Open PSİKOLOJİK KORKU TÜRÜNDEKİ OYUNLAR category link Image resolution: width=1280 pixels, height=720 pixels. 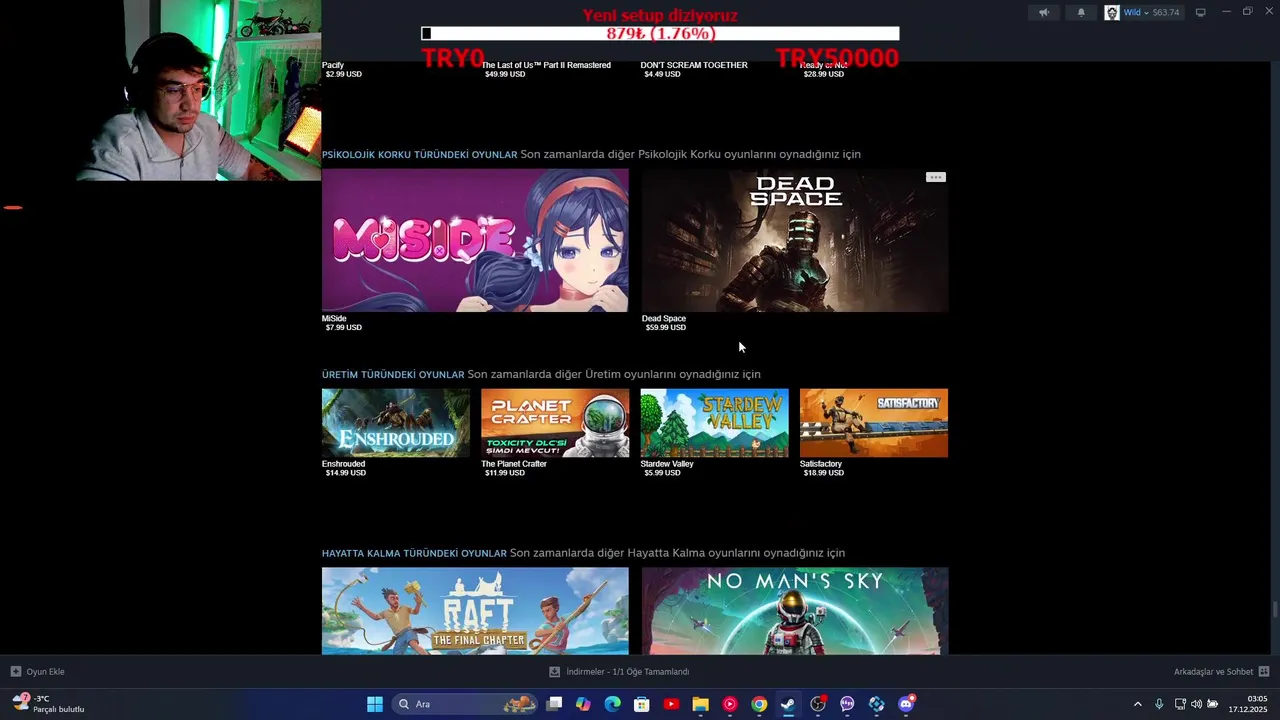420,155
